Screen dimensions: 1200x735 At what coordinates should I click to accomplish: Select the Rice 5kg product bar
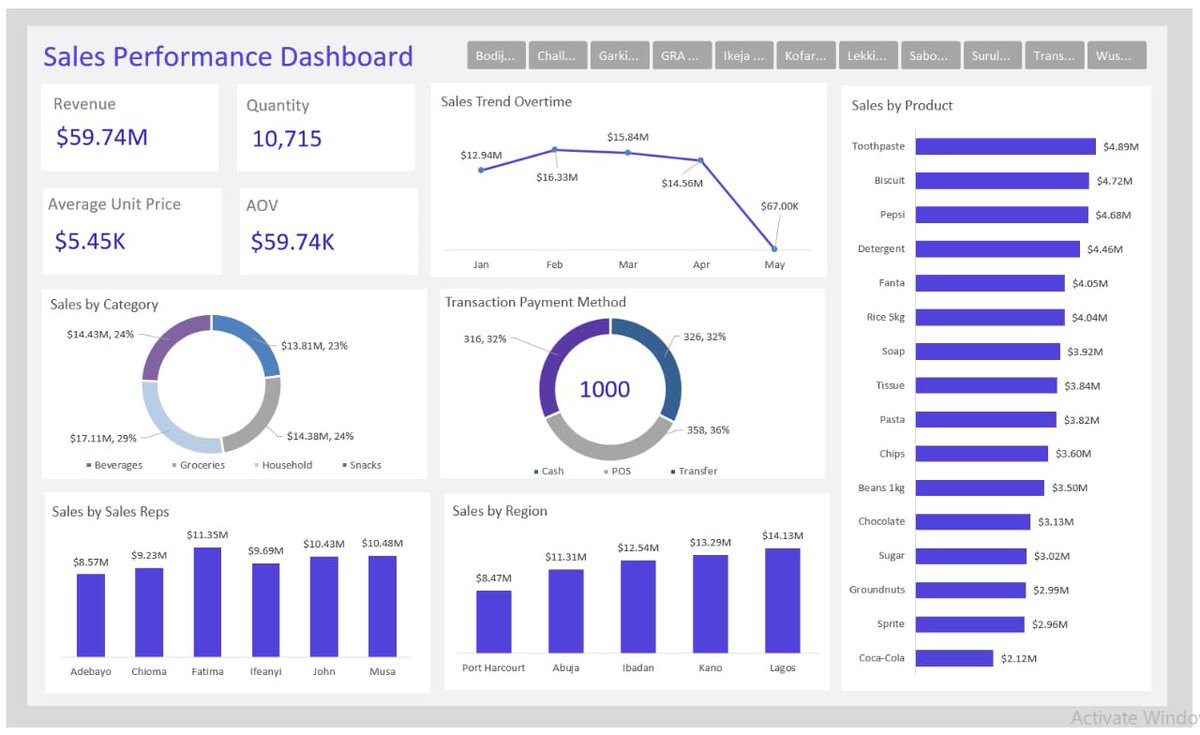coord(990,317)
